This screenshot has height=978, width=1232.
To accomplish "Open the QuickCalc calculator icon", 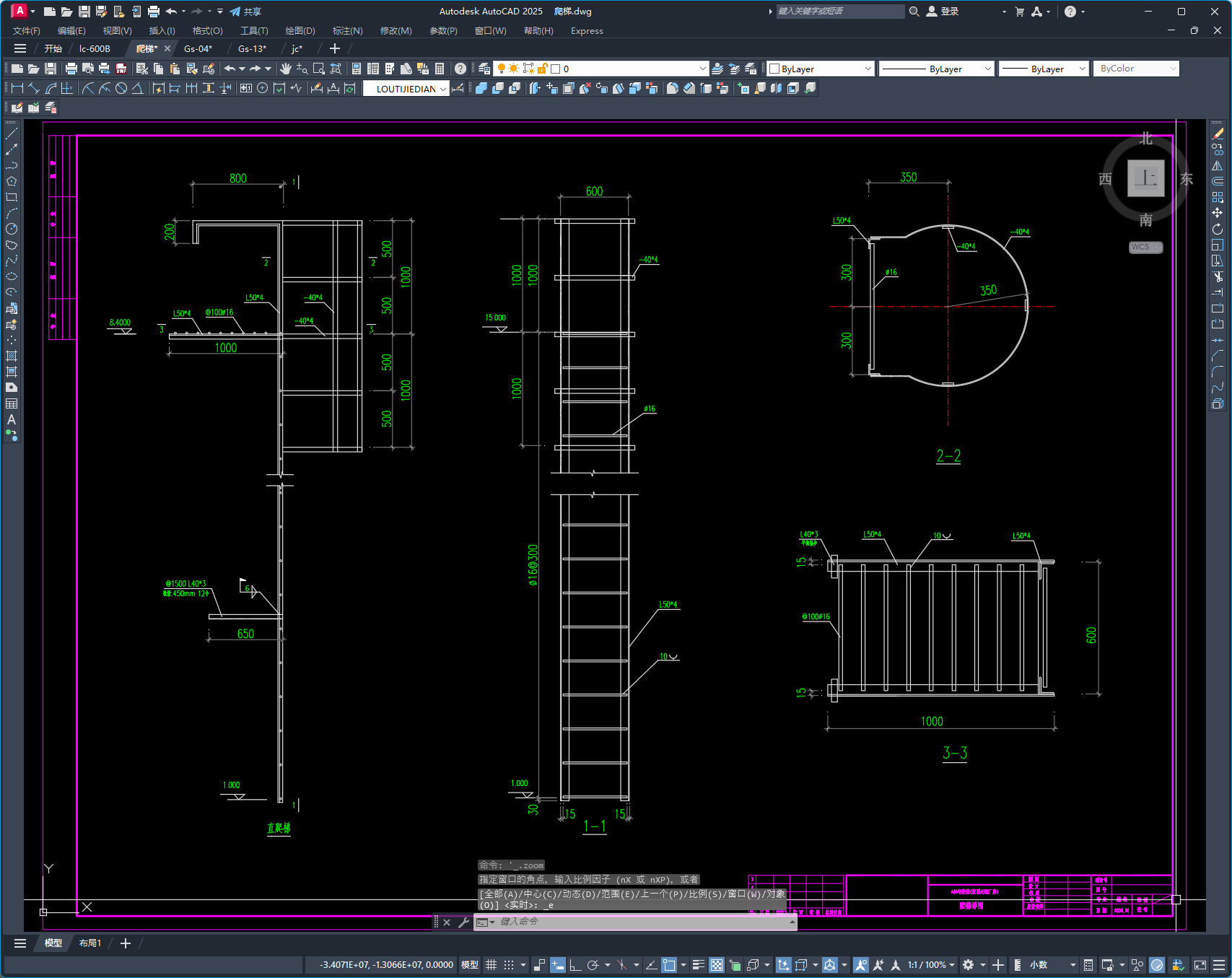I will click(x=440, y=69).
